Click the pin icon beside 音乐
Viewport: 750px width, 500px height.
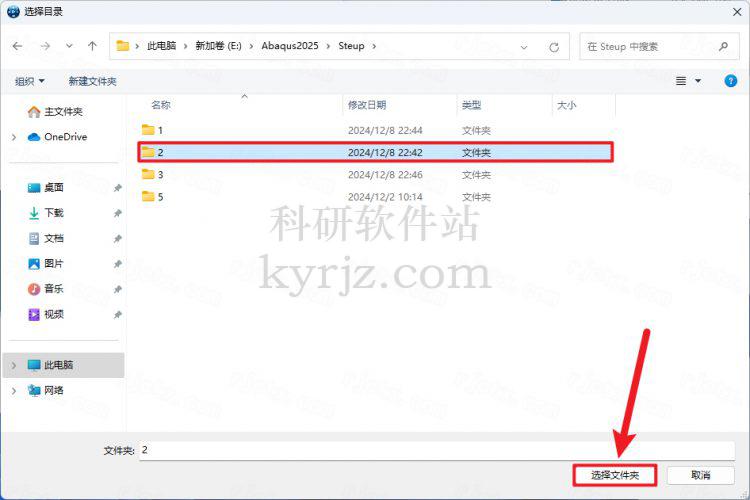tap(117, 289)
